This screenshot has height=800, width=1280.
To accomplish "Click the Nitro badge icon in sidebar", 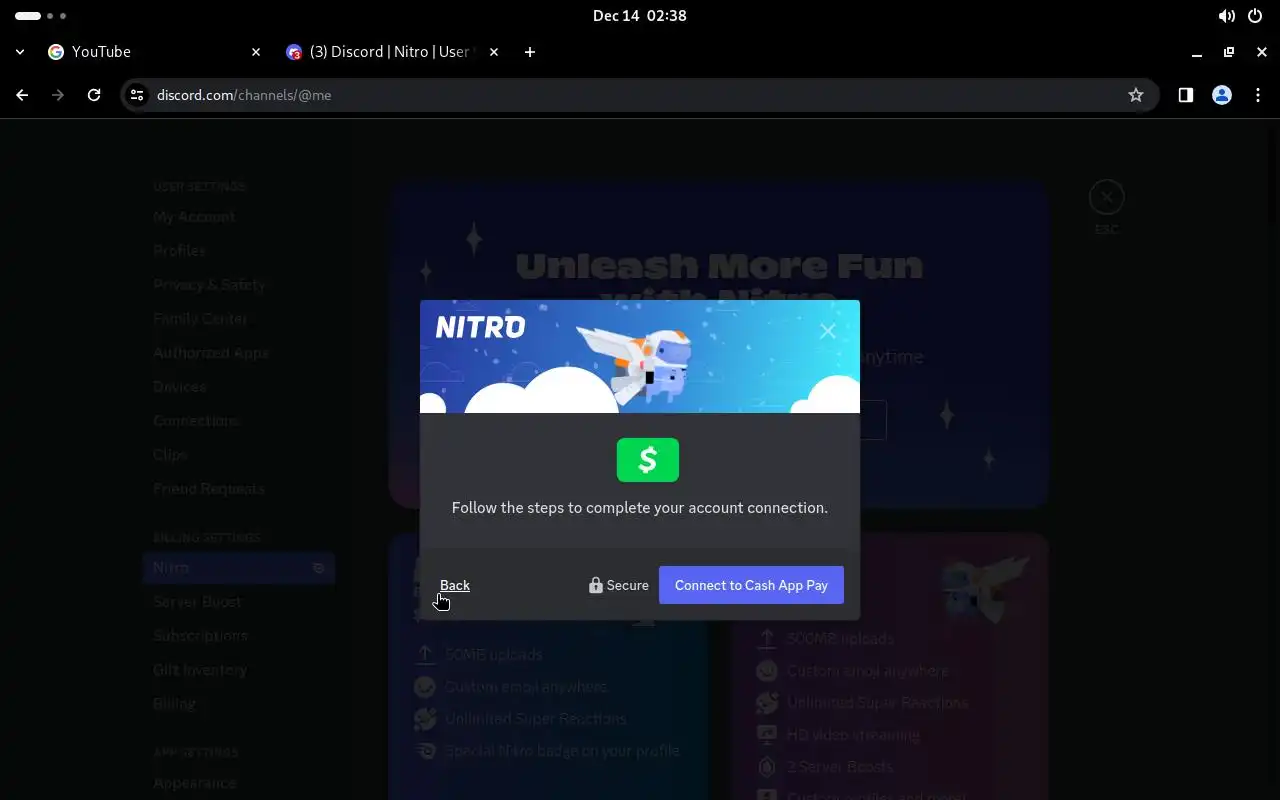I will 319,568.
